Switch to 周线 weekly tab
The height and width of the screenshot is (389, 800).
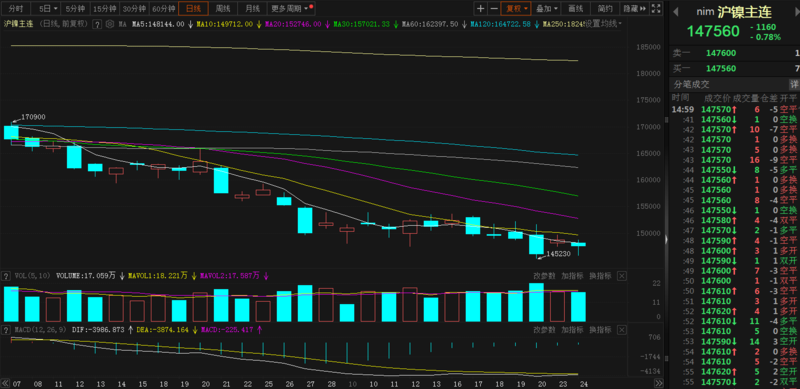coord(223,9)
